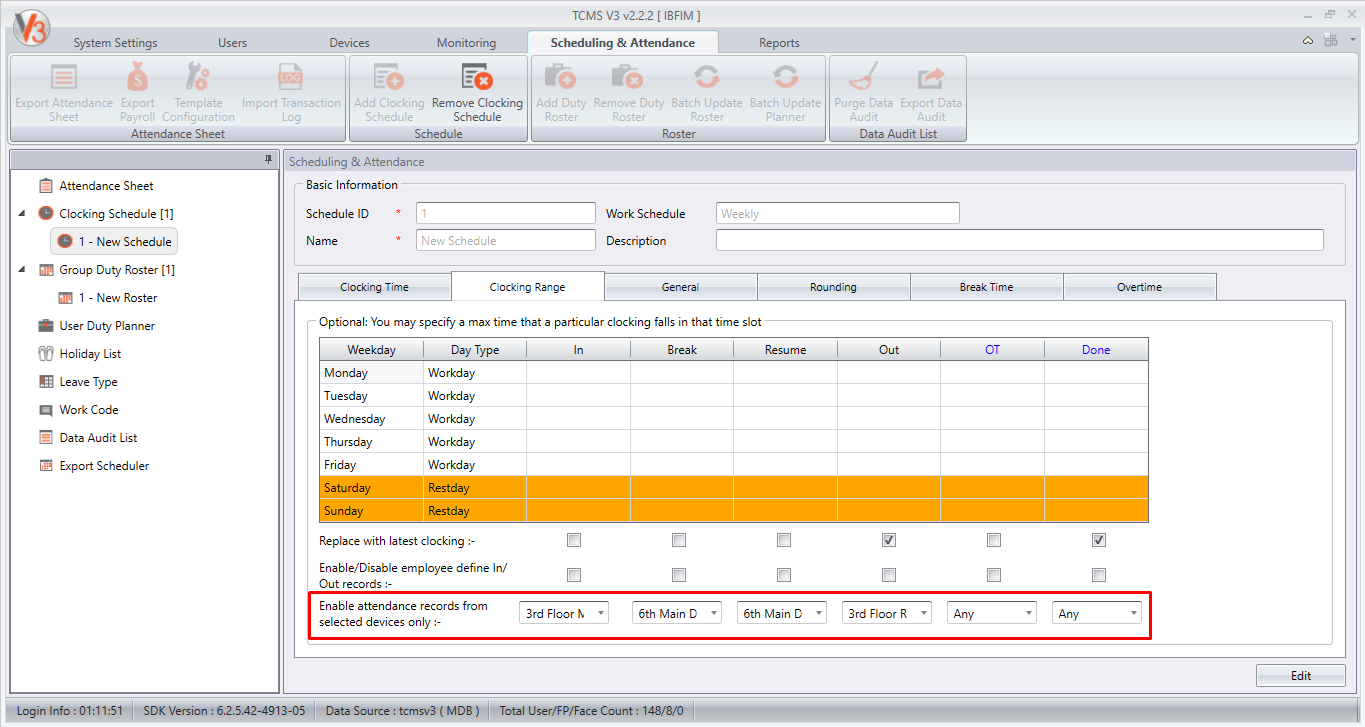The height and width of the screenshot is (727, 1365).
Task: Open User Duty Planner in the sidebar
Action: pyautogui.click(x=107, y=326)
